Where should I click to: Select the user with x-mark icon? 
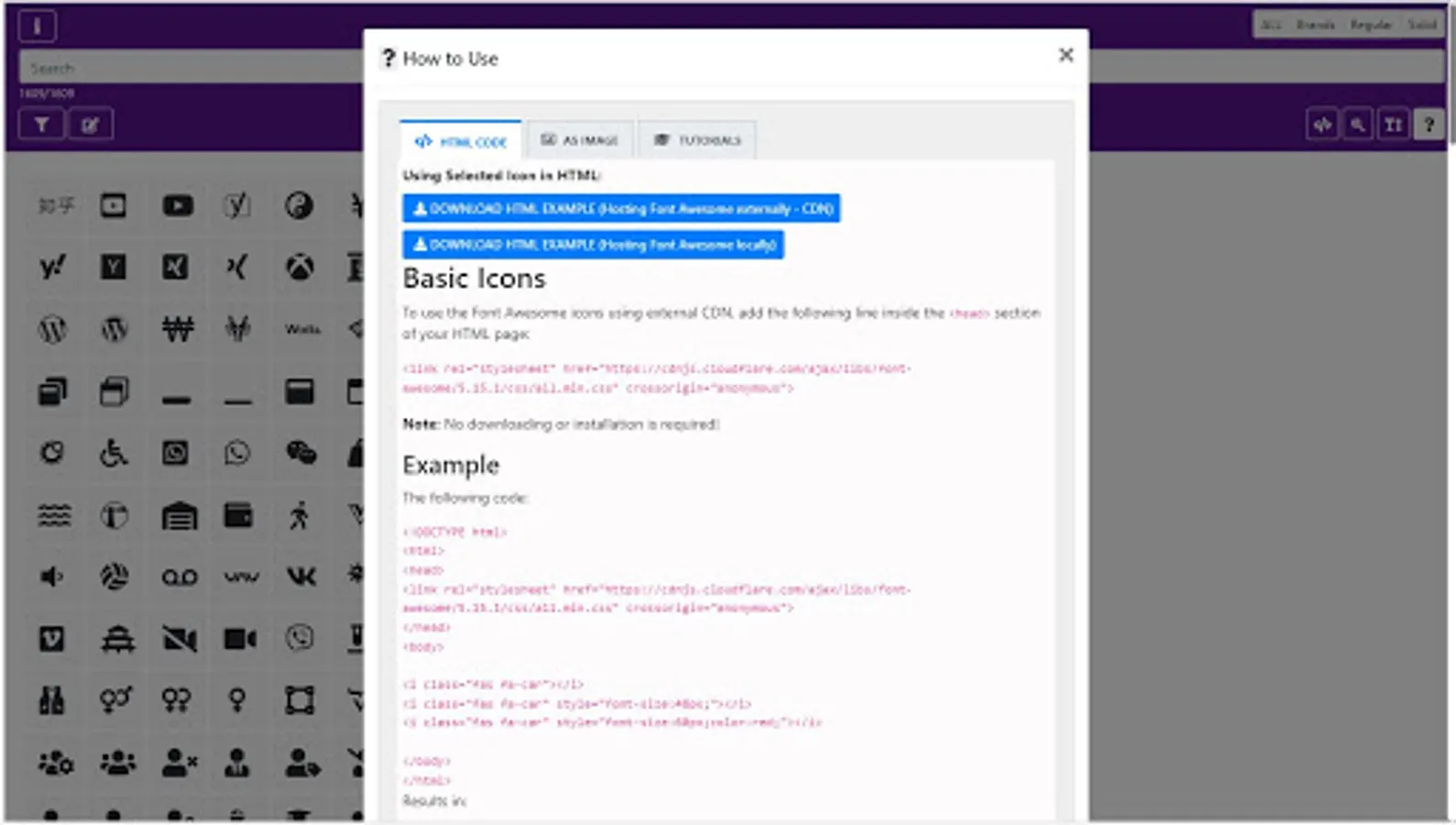point(179,762)
